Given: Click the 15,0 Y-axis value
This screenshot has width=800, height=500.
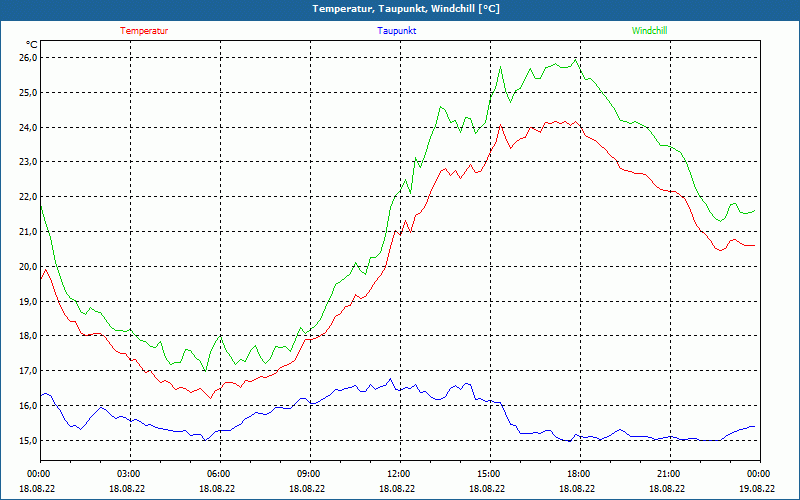Looking at the screenshot, I should click(x=29, y=440).
